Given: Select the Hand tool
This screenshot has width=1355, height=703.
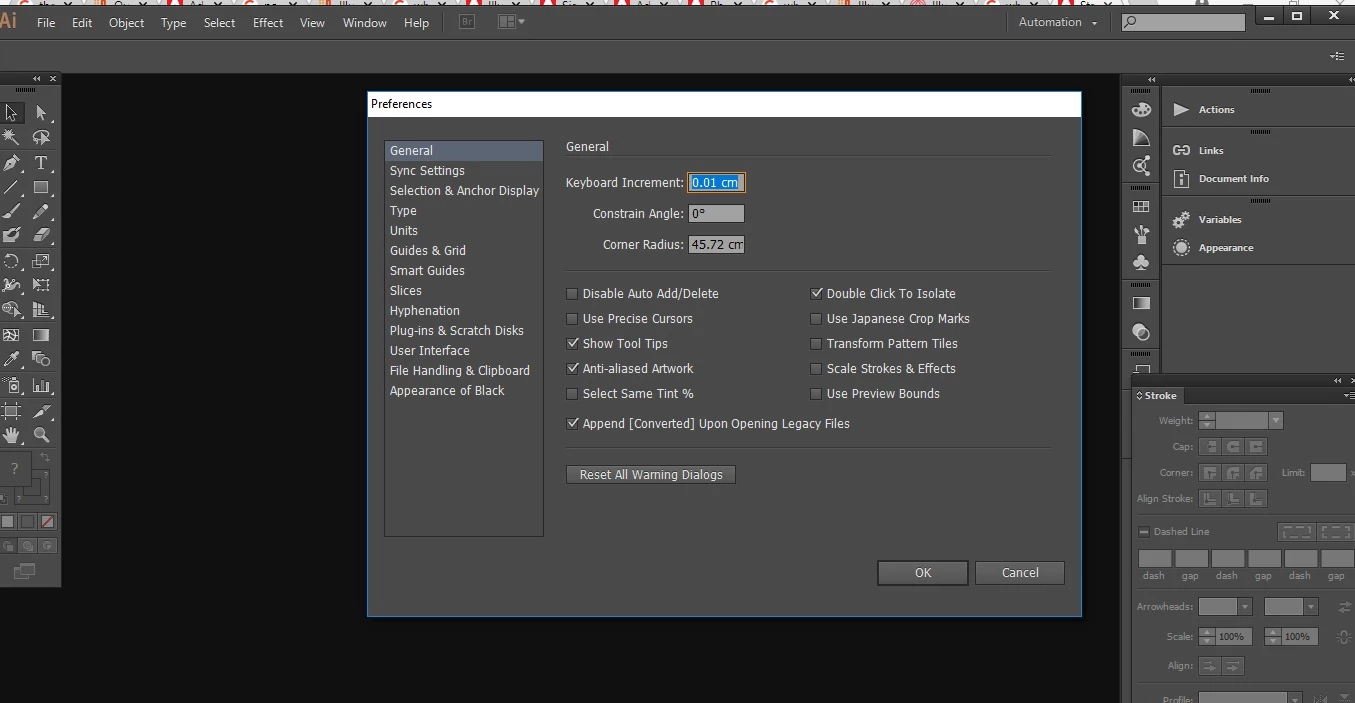Looking at the screenshot, I should pos(12,435).
